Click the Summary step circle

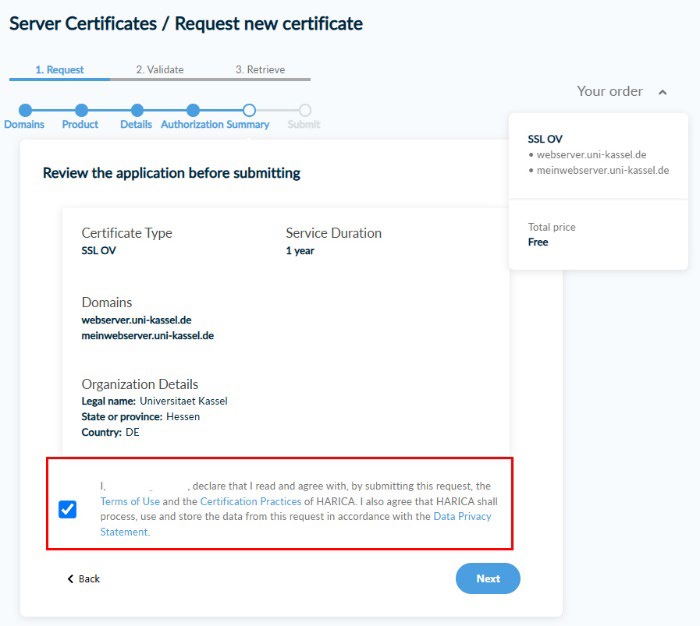click(x=249, y=110)
